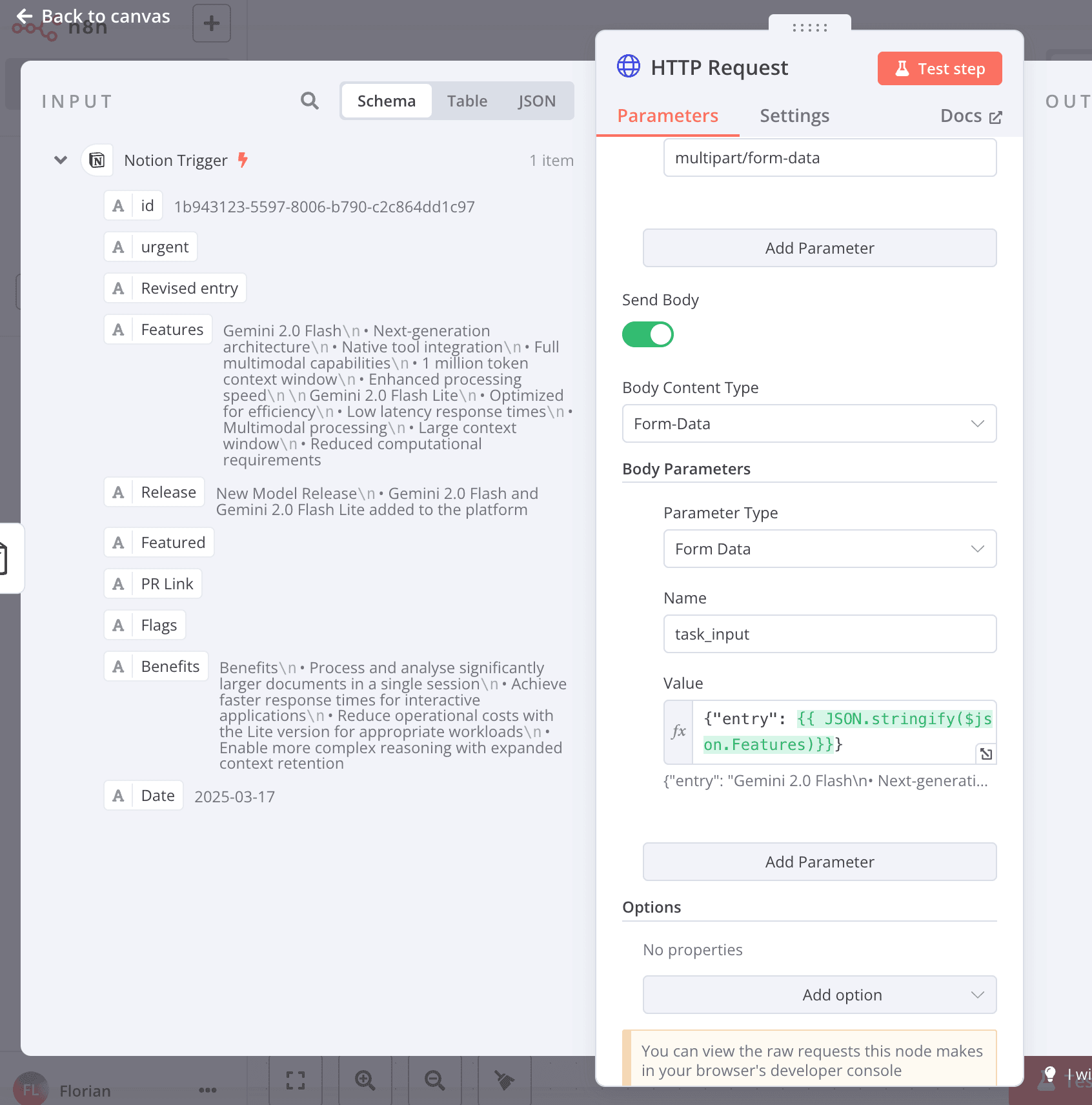The height and width of the screenshot is (1105, 1092).
Task: Zoom out on the canvas
Action: click(435, 1080)
